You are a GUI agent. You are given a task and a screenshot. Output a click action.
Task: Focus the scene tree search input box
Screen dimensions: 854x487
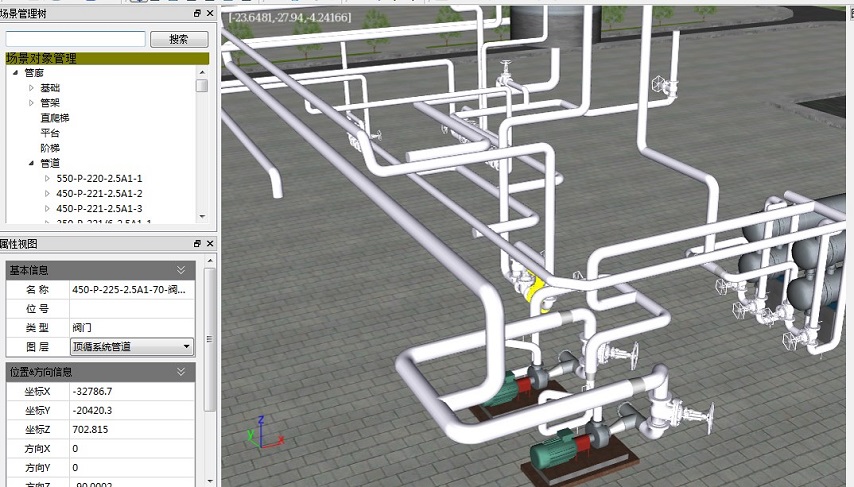[75, 40]
